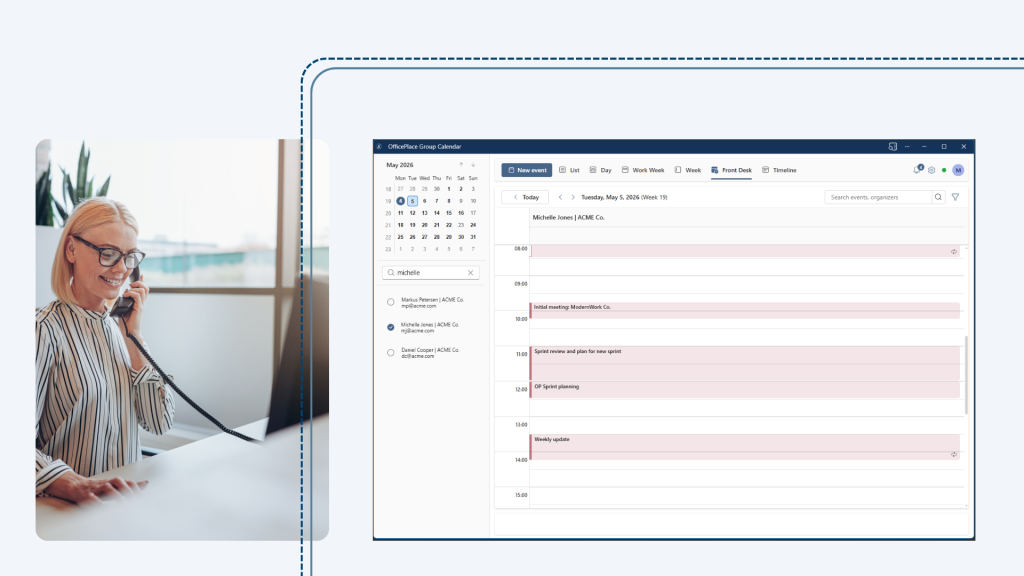Screen dimensions: 1024x576
Task: Open the Weekly update event
Action: (744, 447)
